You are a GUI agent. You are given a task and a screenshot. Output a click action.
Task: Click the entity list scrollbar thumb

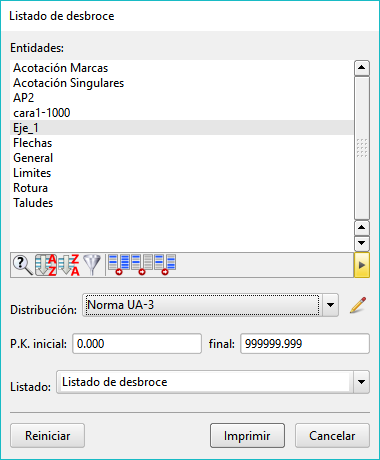[x=362, y=148]
